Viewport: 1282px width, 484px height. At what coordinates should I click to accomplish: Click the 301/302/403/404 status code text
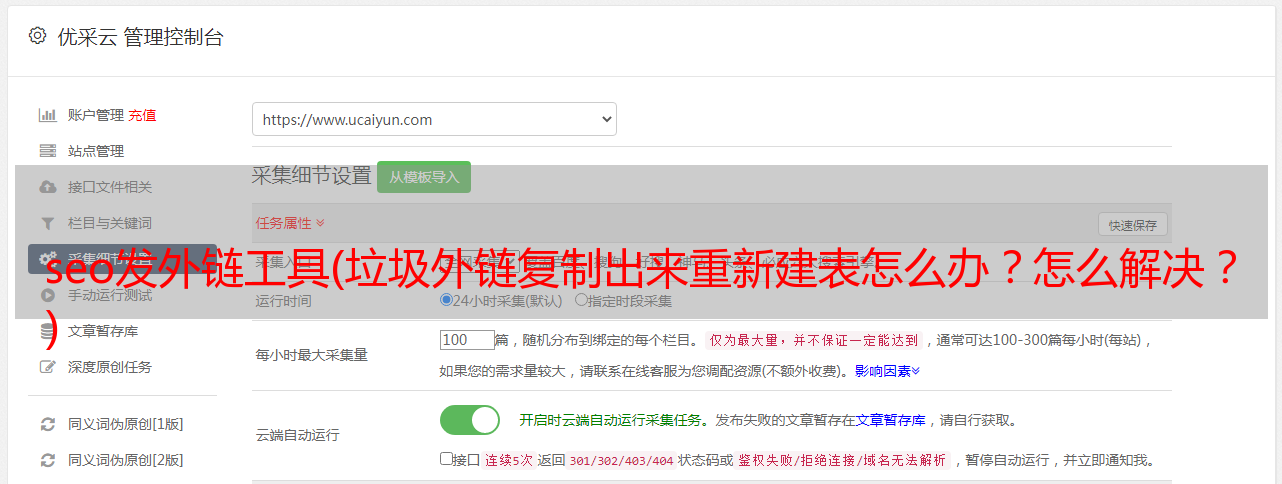pyautogui.click(x=621, y=460)
